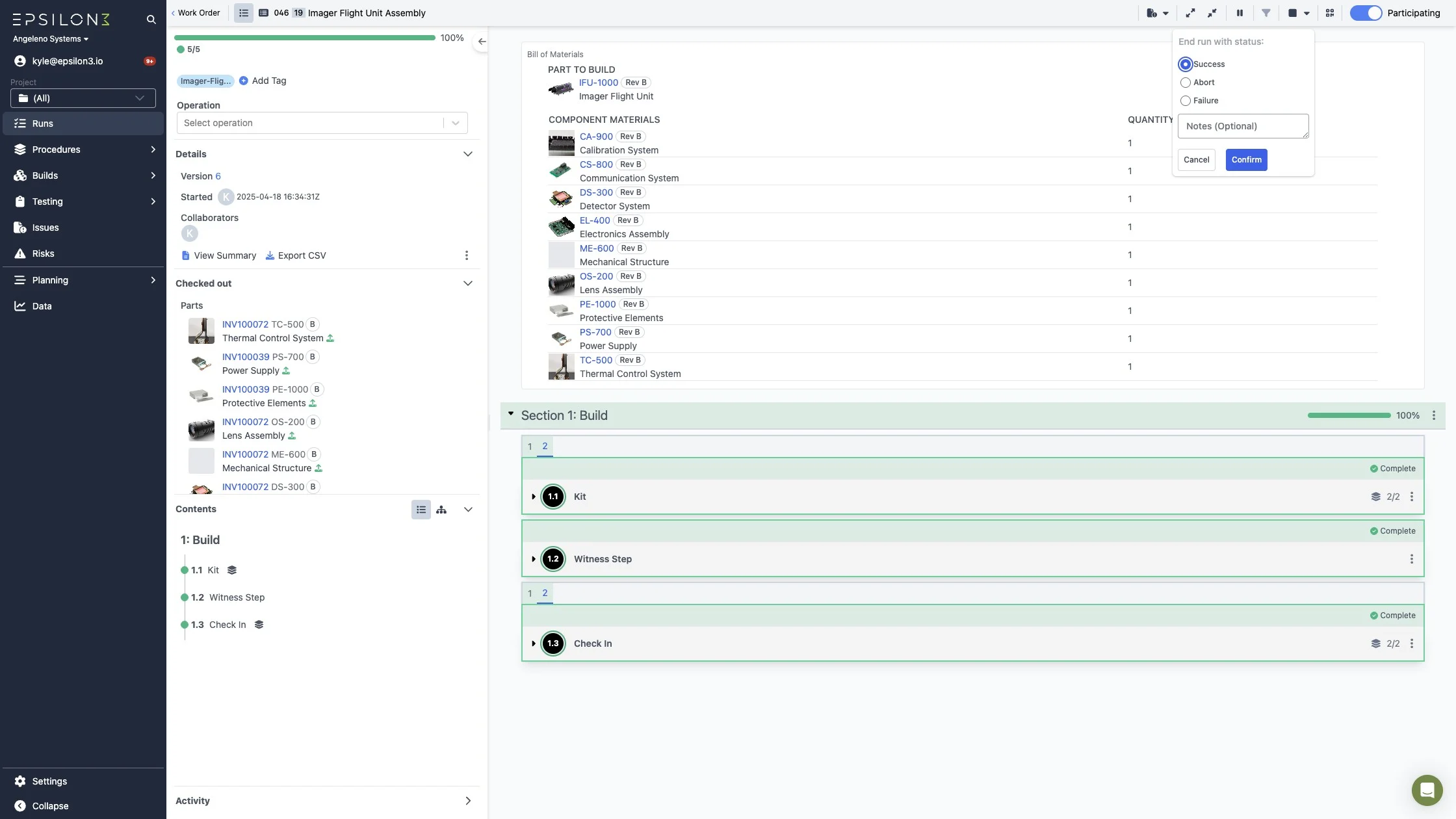
Task: Select the Failure radio option
Action: coord(1186,101)
